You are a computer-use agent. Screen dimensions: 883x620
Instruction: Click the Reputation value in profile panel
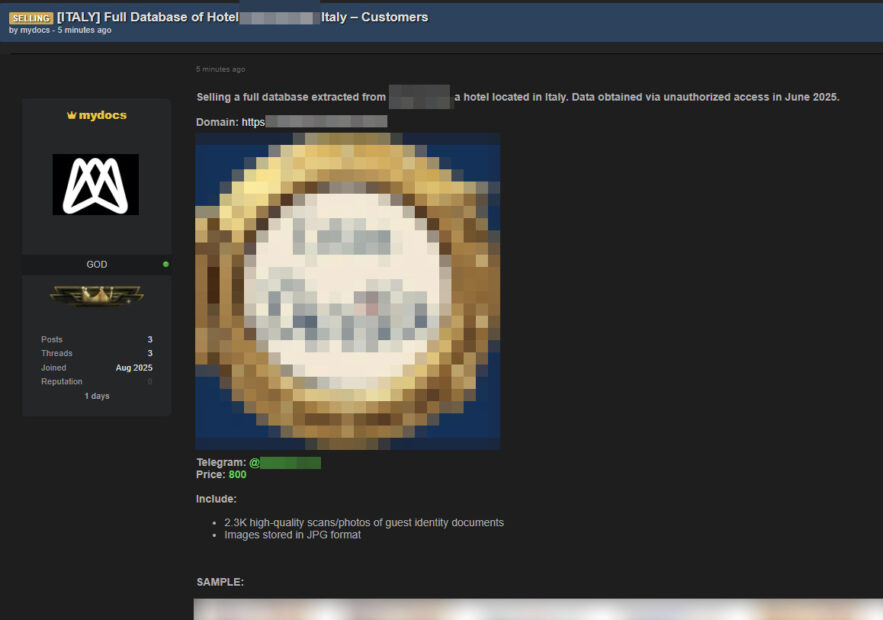pos(149,382)
